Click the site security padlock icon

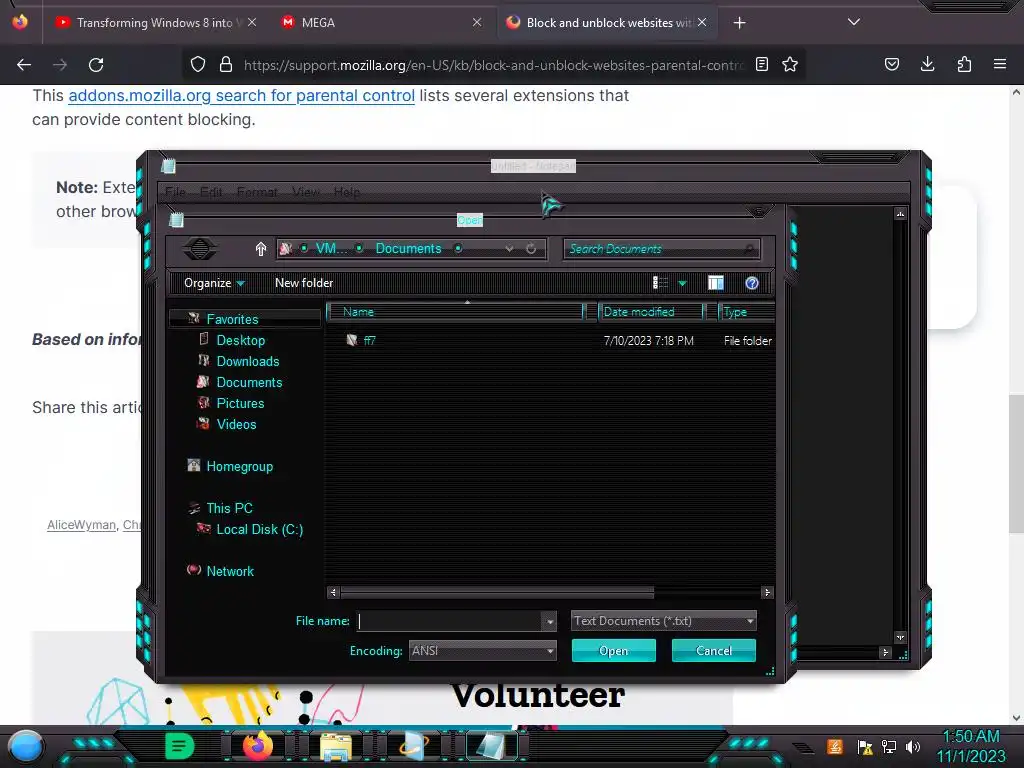pos(226,64)
